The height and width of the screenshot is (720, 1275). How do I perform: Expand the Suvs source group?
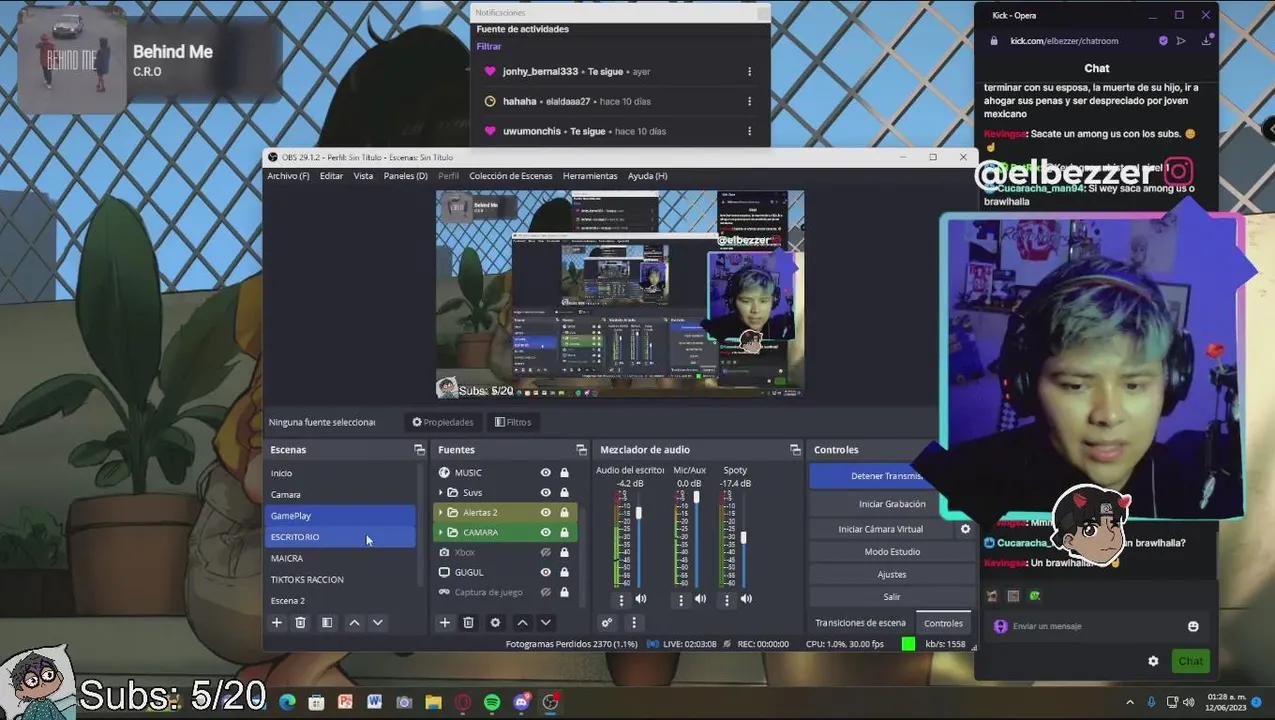coord(440,492)
